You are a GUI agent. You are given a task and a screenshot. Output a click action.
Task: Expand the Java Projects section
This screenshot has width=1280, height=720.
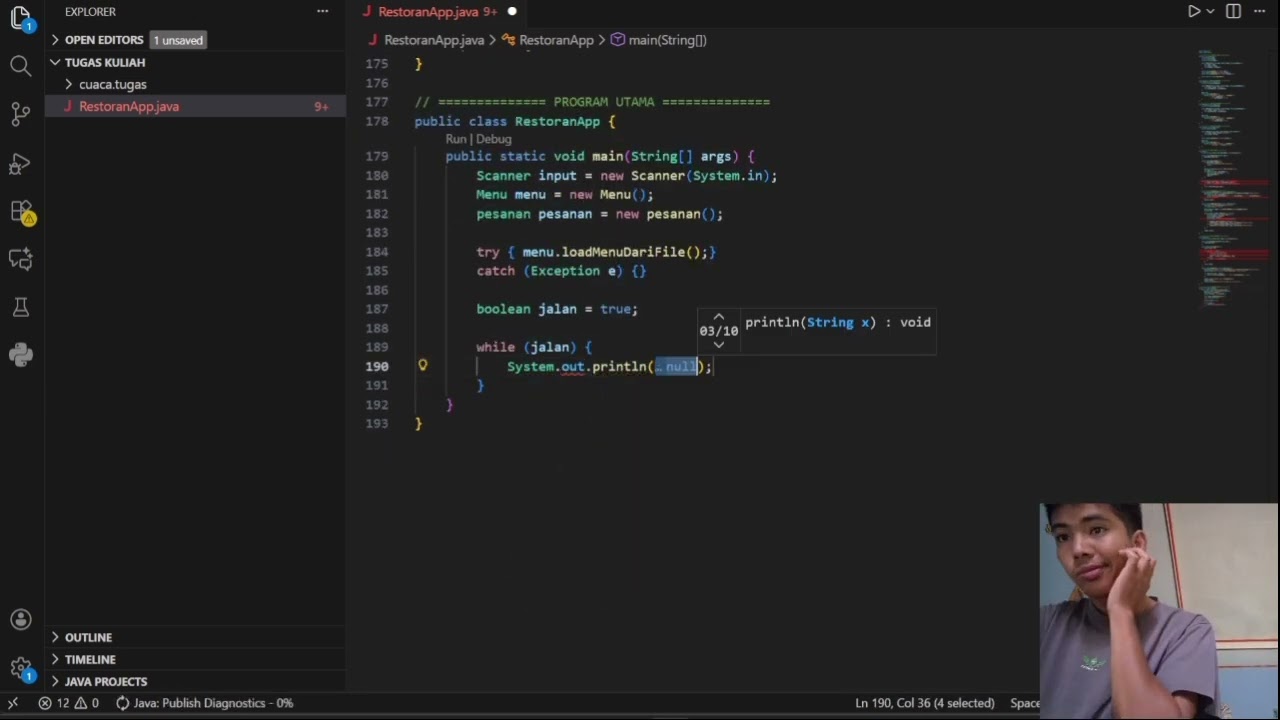pos(105,681)
